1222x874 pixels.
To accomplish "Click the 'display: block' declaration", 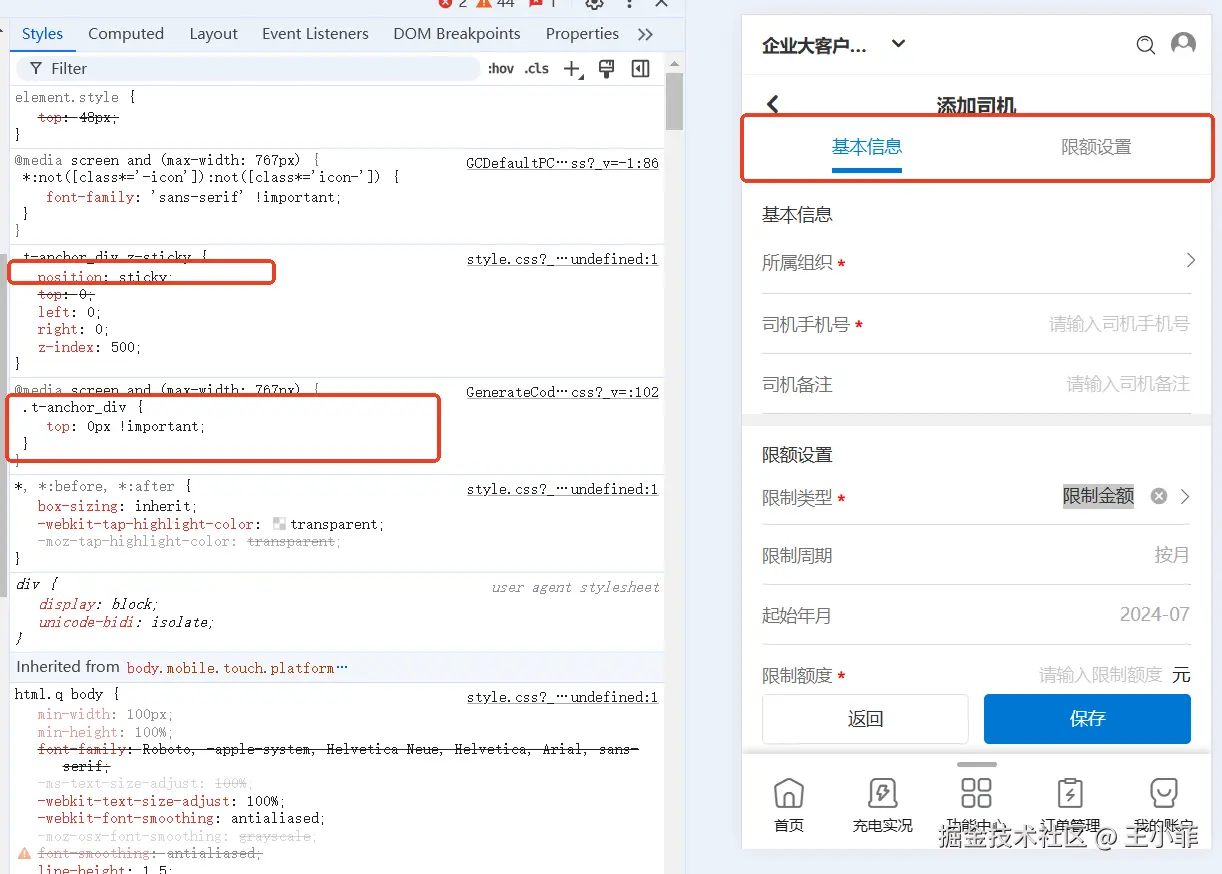I will coord(98,604).
